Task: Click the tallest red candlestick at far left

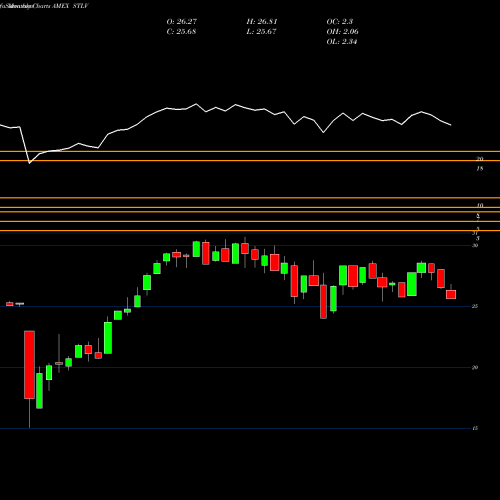Action: (29, 365)
